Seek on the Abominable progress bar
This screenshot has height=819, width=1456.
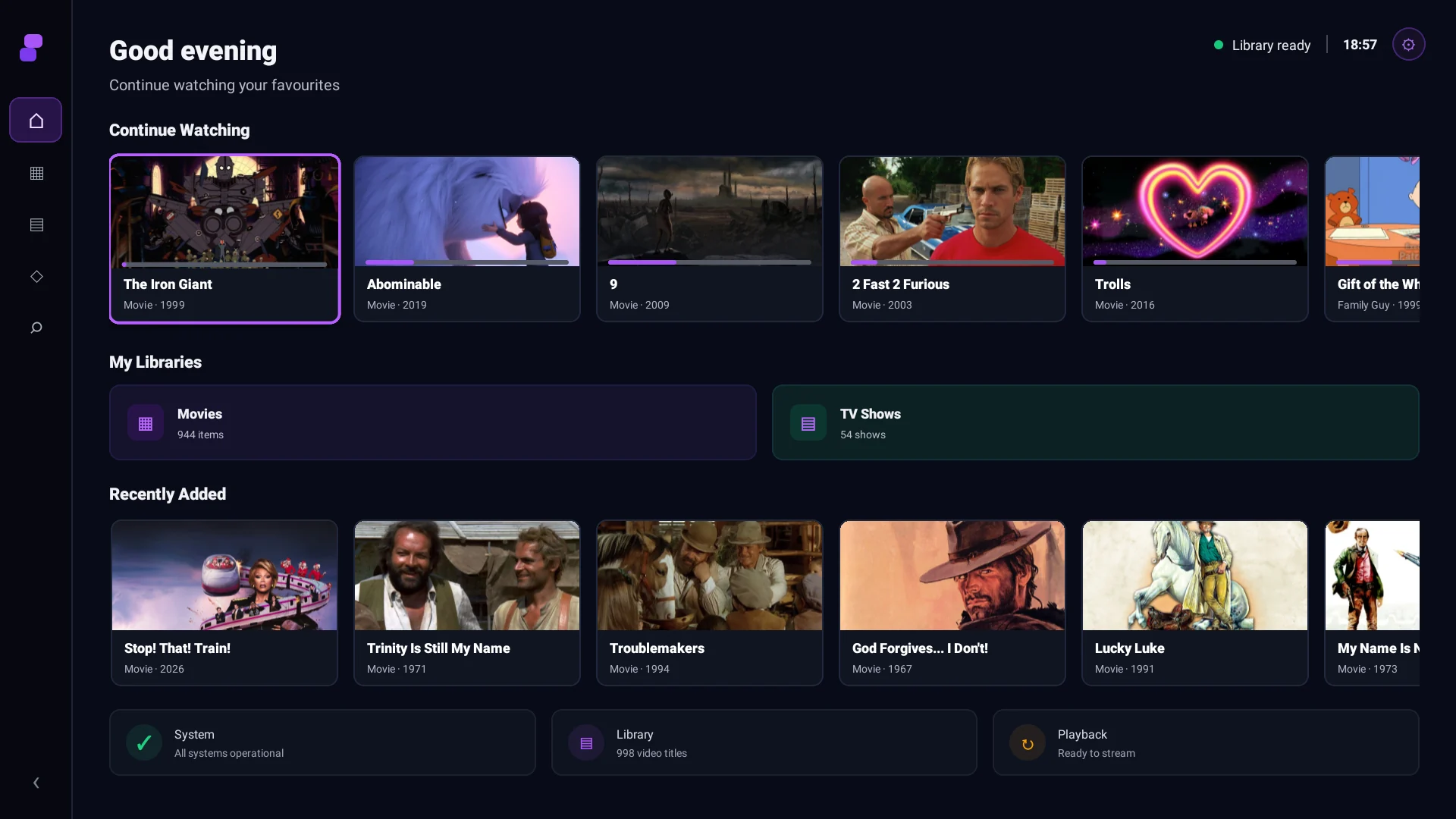pyautogui.click(x=467, y=262)
